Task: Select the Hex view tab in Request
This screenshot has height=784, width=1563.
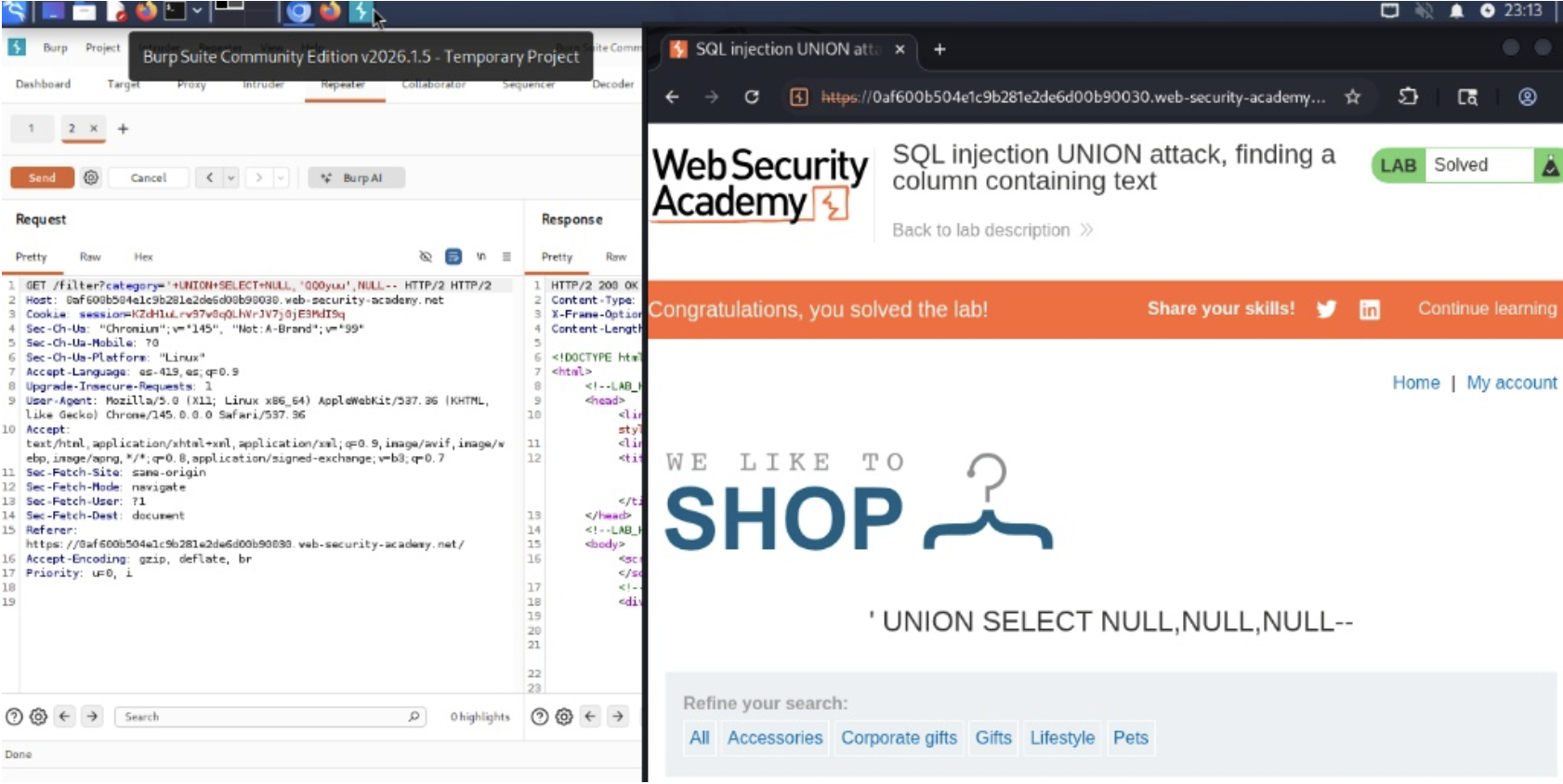Action: [143, 256]
